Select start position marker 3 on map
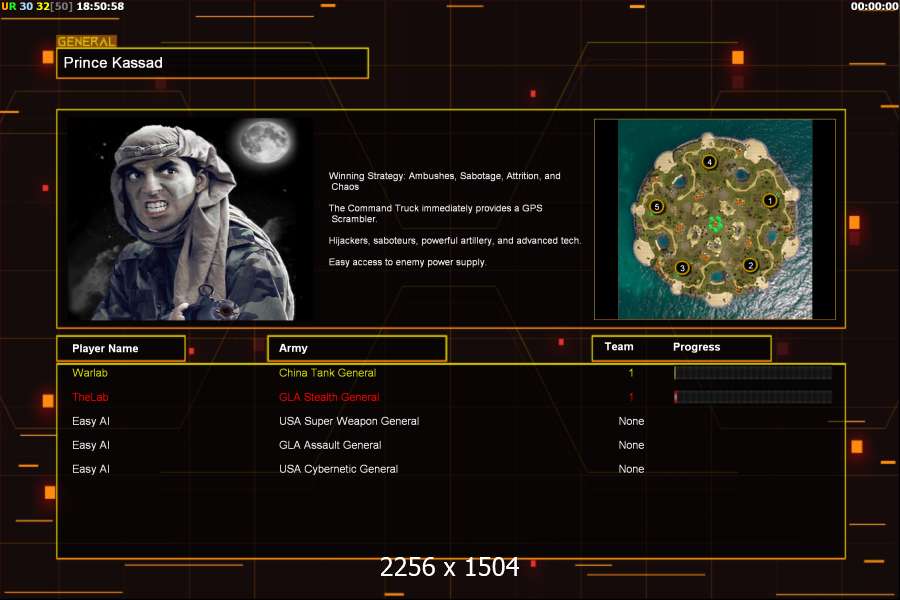 coord(682,267)
